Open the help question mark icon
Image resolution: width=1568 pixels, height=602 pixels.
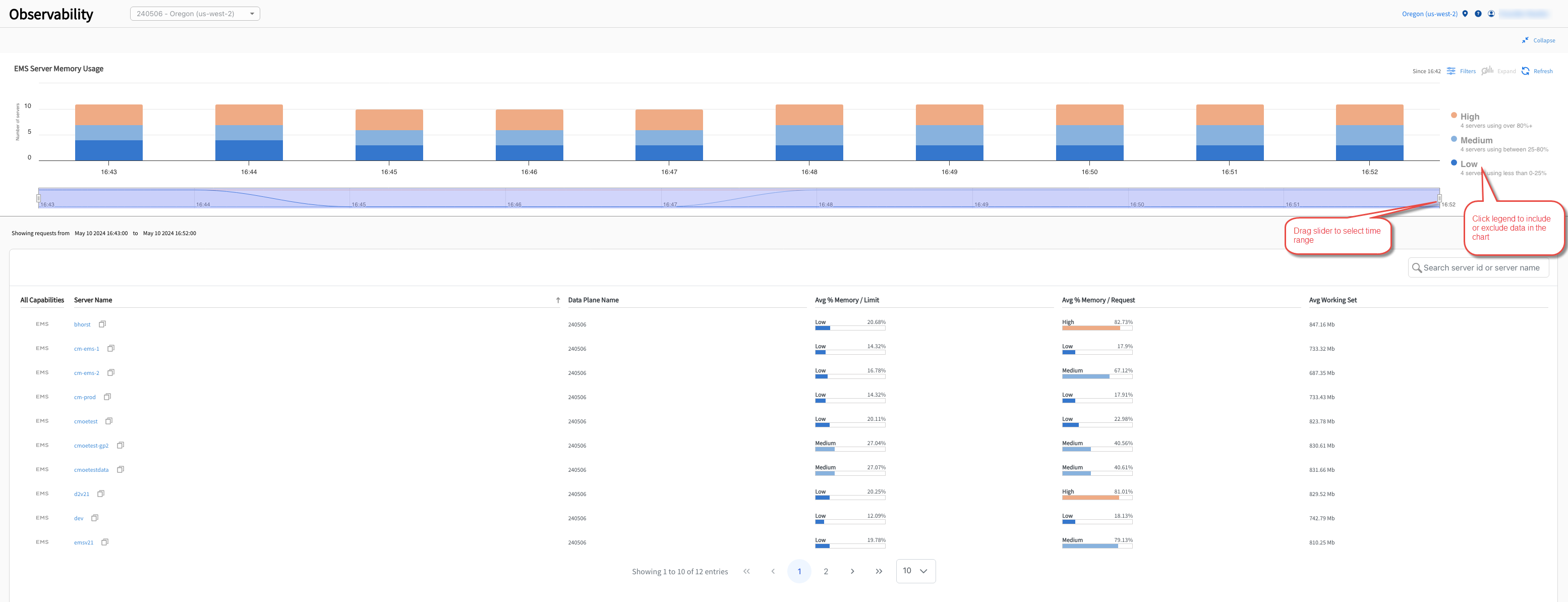pos(1478,14)
